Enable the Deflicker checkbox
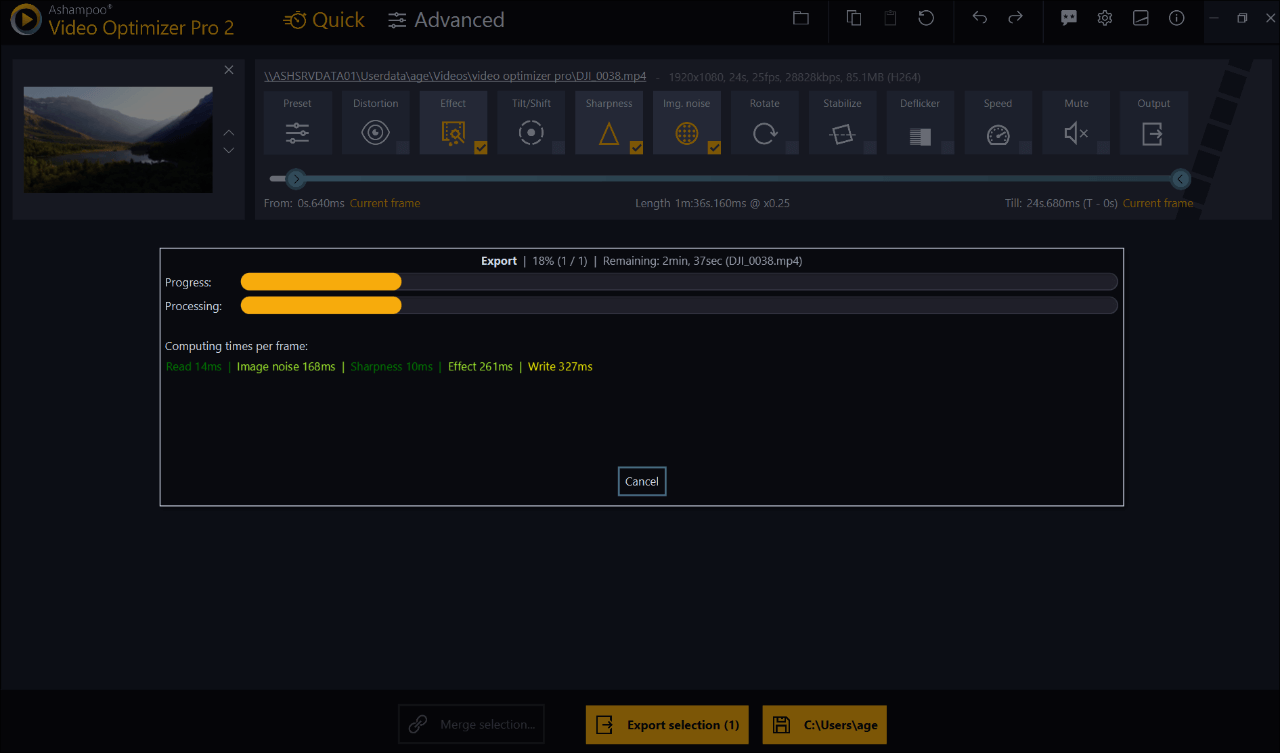The image size is (1280, 753). (948, 148)
